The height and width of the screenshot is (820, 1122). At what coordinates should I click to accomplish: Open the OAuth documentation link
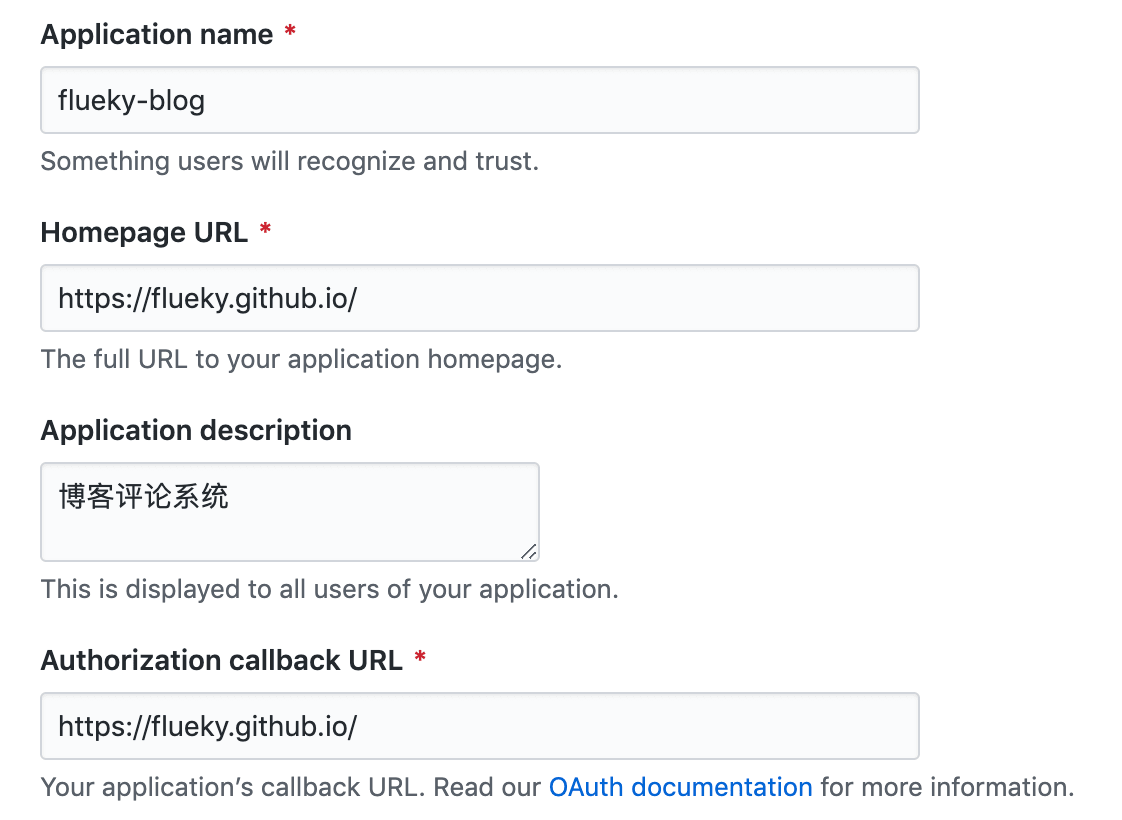click(680, 787)
